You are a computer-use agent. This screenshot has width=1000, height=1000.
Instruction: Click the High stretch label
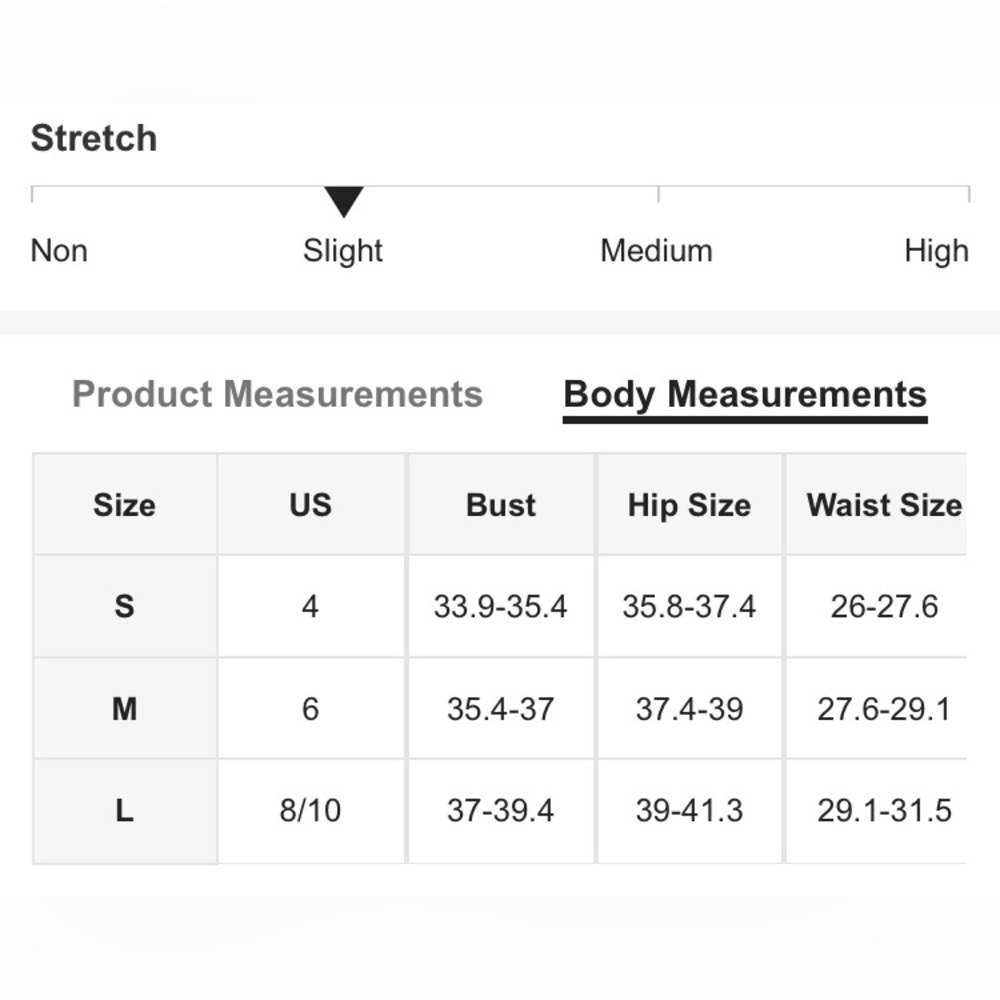point(936,250)
